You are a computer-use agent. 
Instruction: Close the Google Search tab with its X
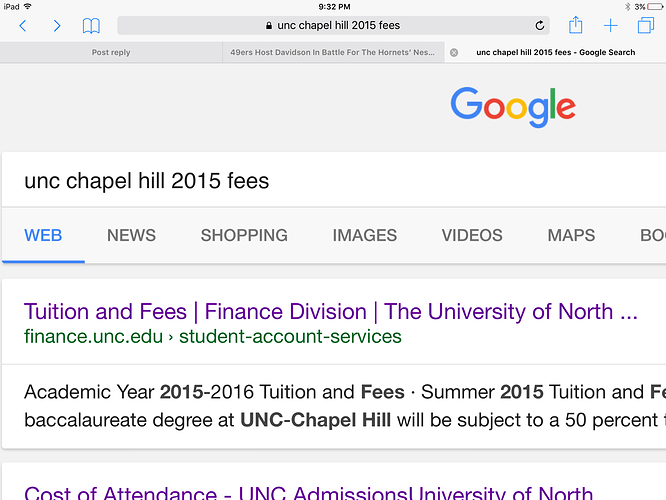pyautogui.click(x=454, y=52)
